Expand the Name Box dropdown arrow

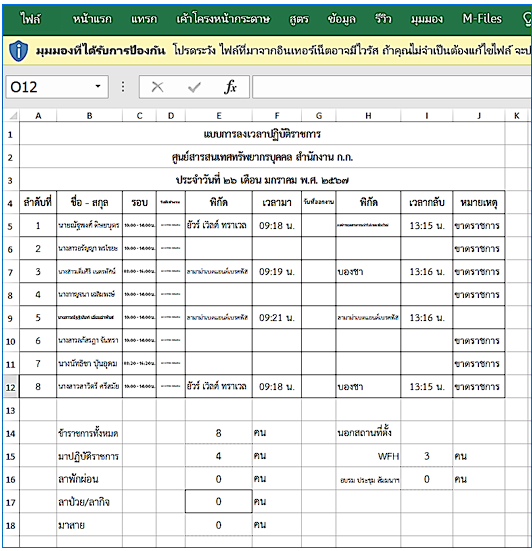tap(98, 87)
